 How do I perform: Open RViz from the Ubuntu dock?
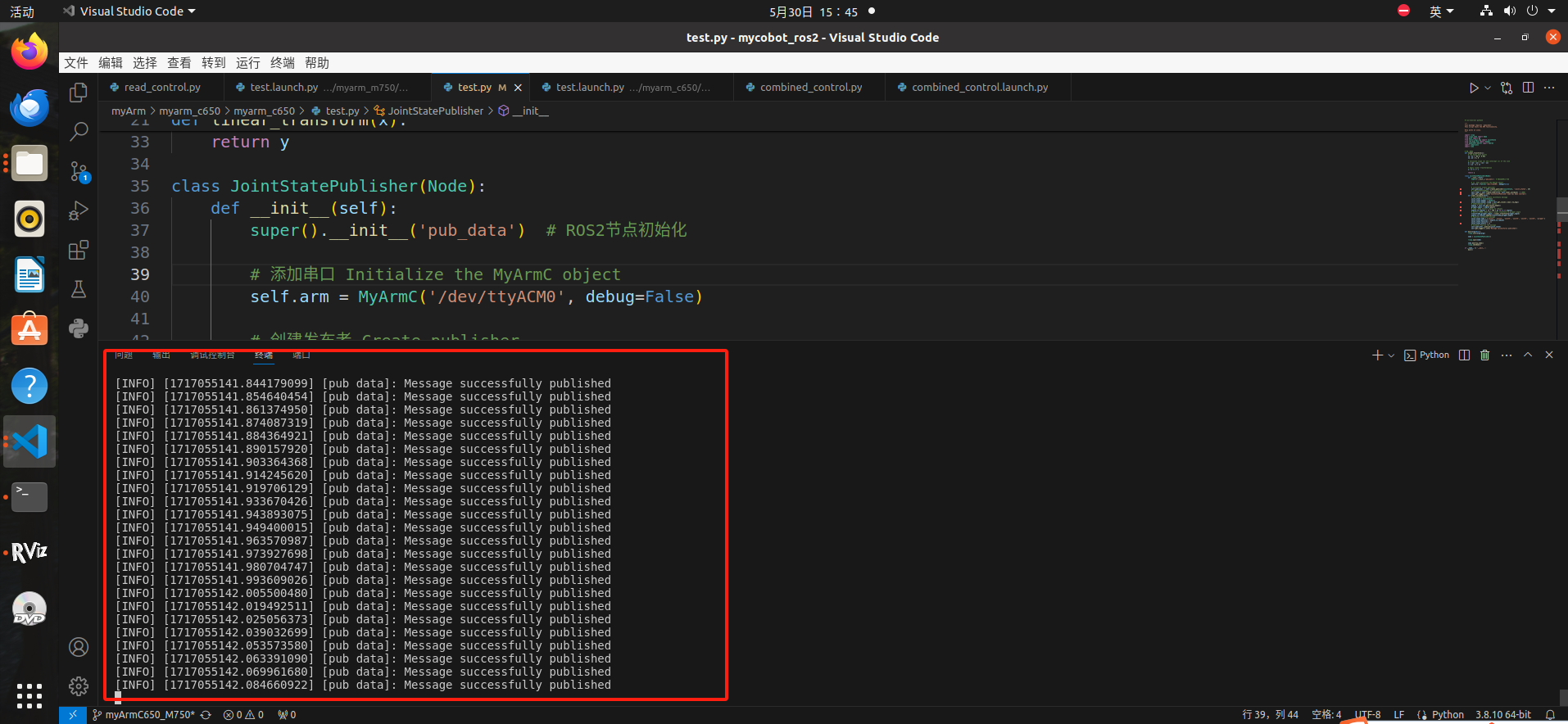(29, 553)
